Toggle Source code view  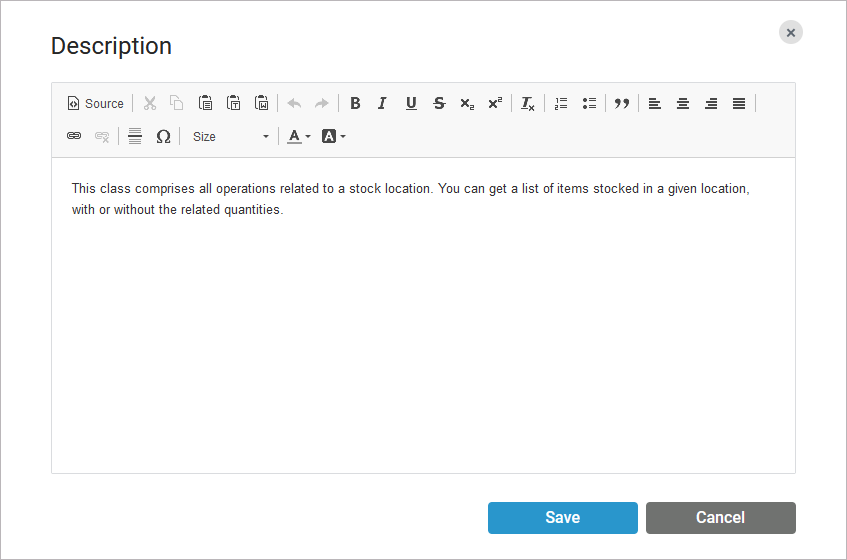pos(95,103)
